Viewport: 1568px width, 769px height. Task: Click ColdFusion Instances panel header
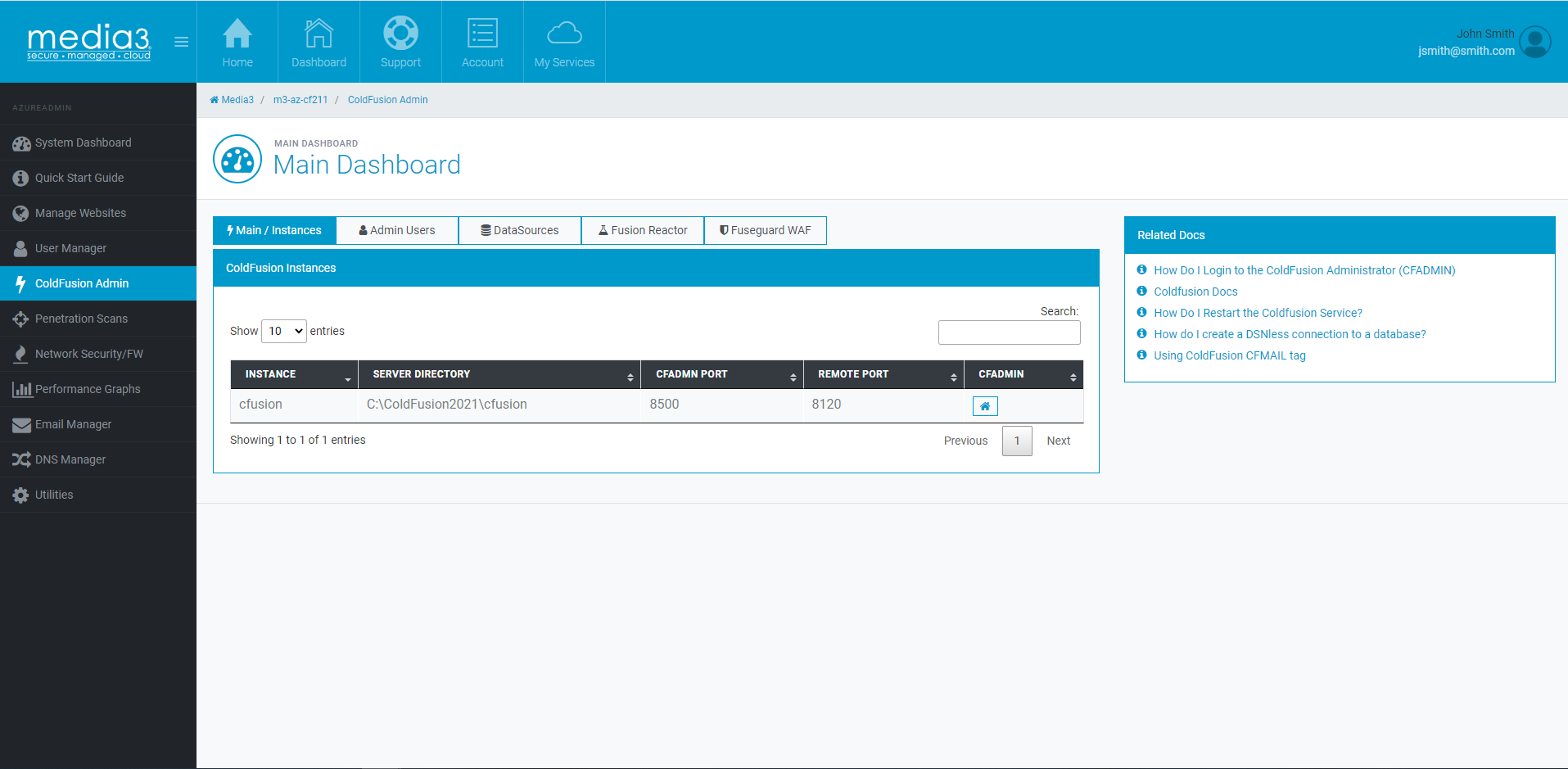[x=656, y=268]
